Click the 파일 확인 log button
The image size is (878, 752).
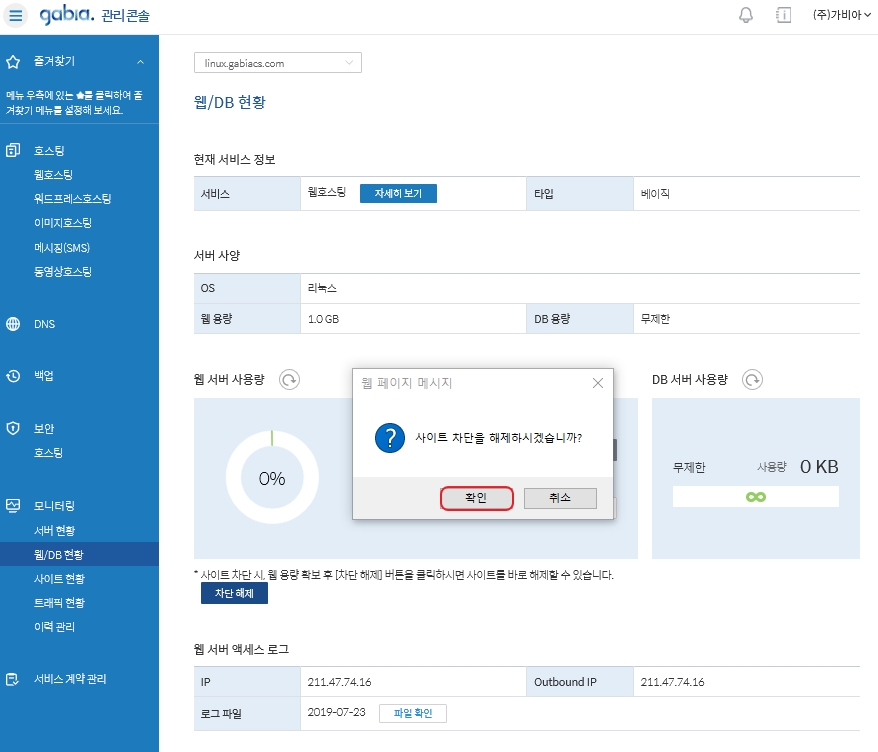pyautogui.click(x=413, y=713)
